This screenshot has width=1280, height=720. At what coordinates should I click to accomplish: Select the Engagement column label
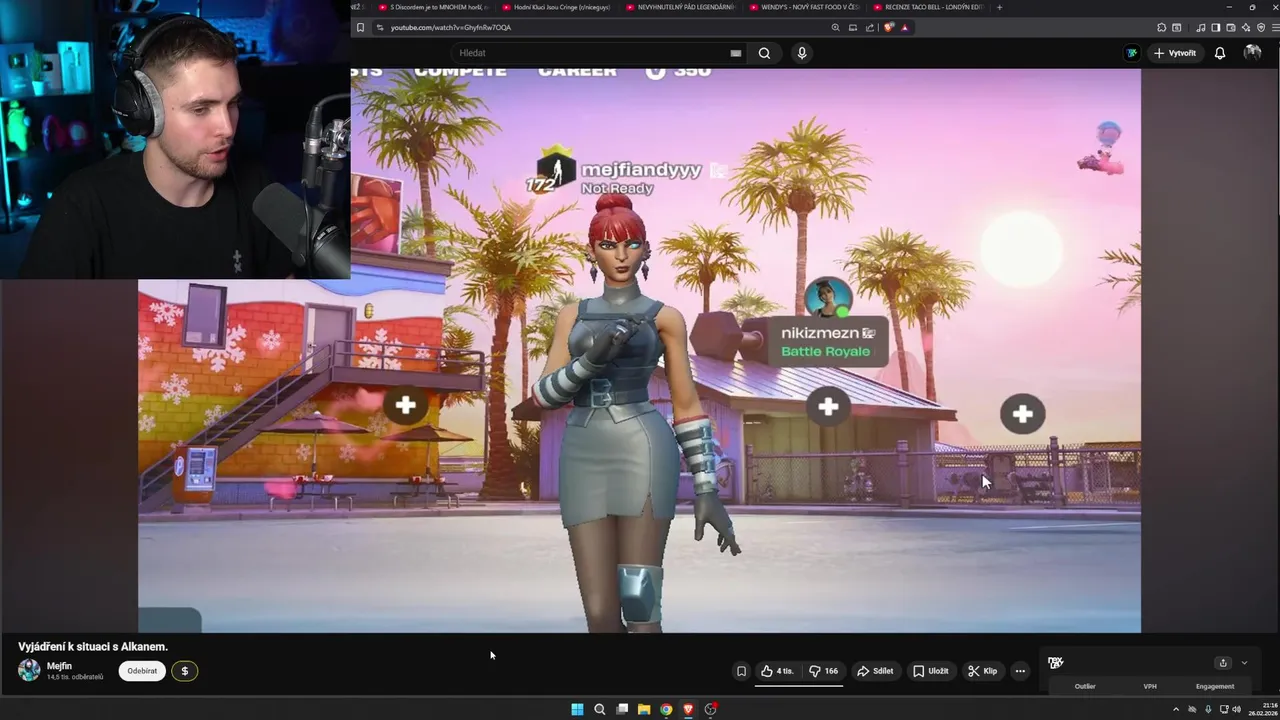coord(1215,686)
